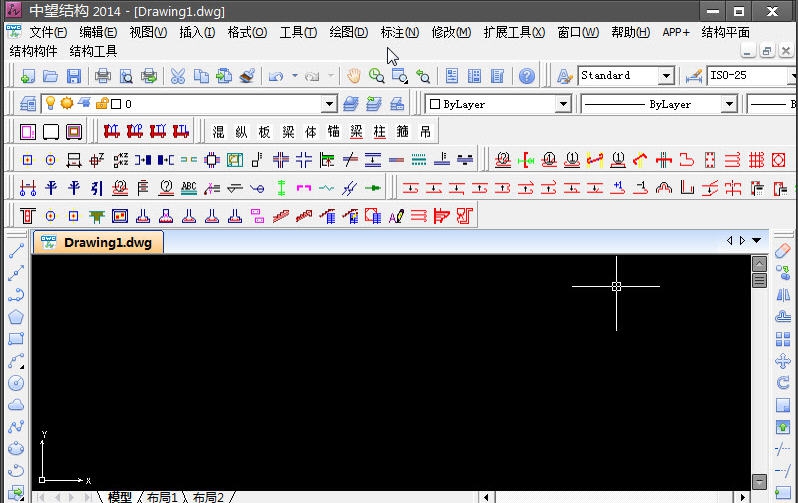Open the 结构工具 menu
This screenshot has height=503, width=798.
click(93, 51)
